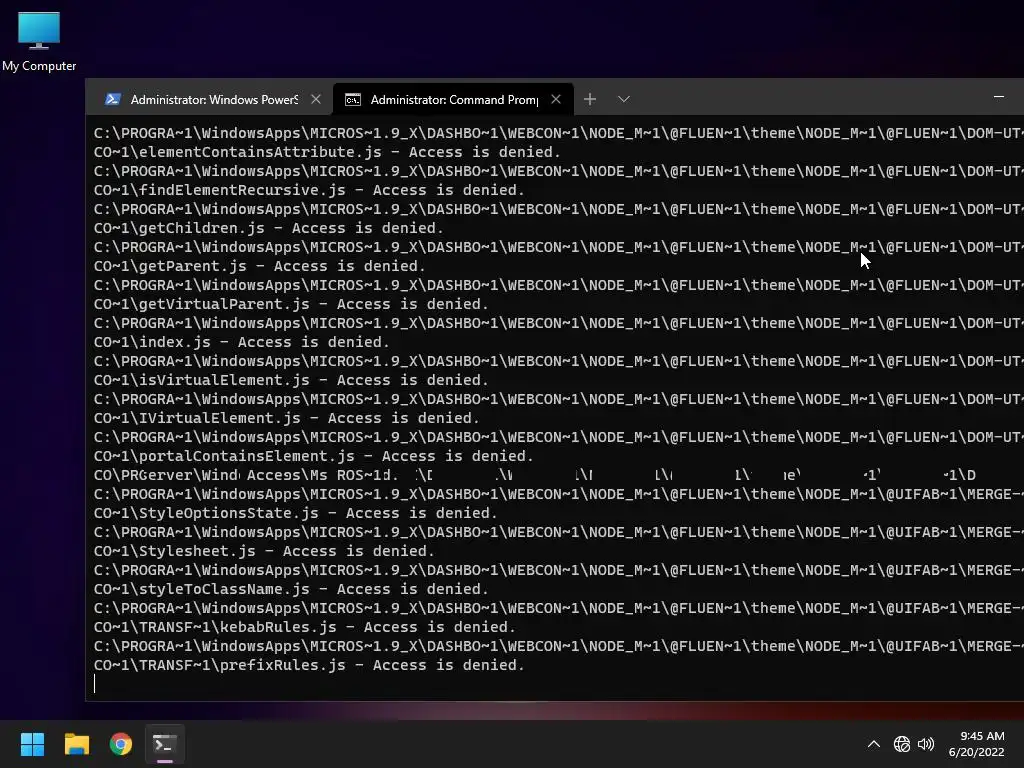Click the terminal cursor input line
The height and width of the screenshot is (768, 1024).
pyautogui.click(x=95, y=684)
